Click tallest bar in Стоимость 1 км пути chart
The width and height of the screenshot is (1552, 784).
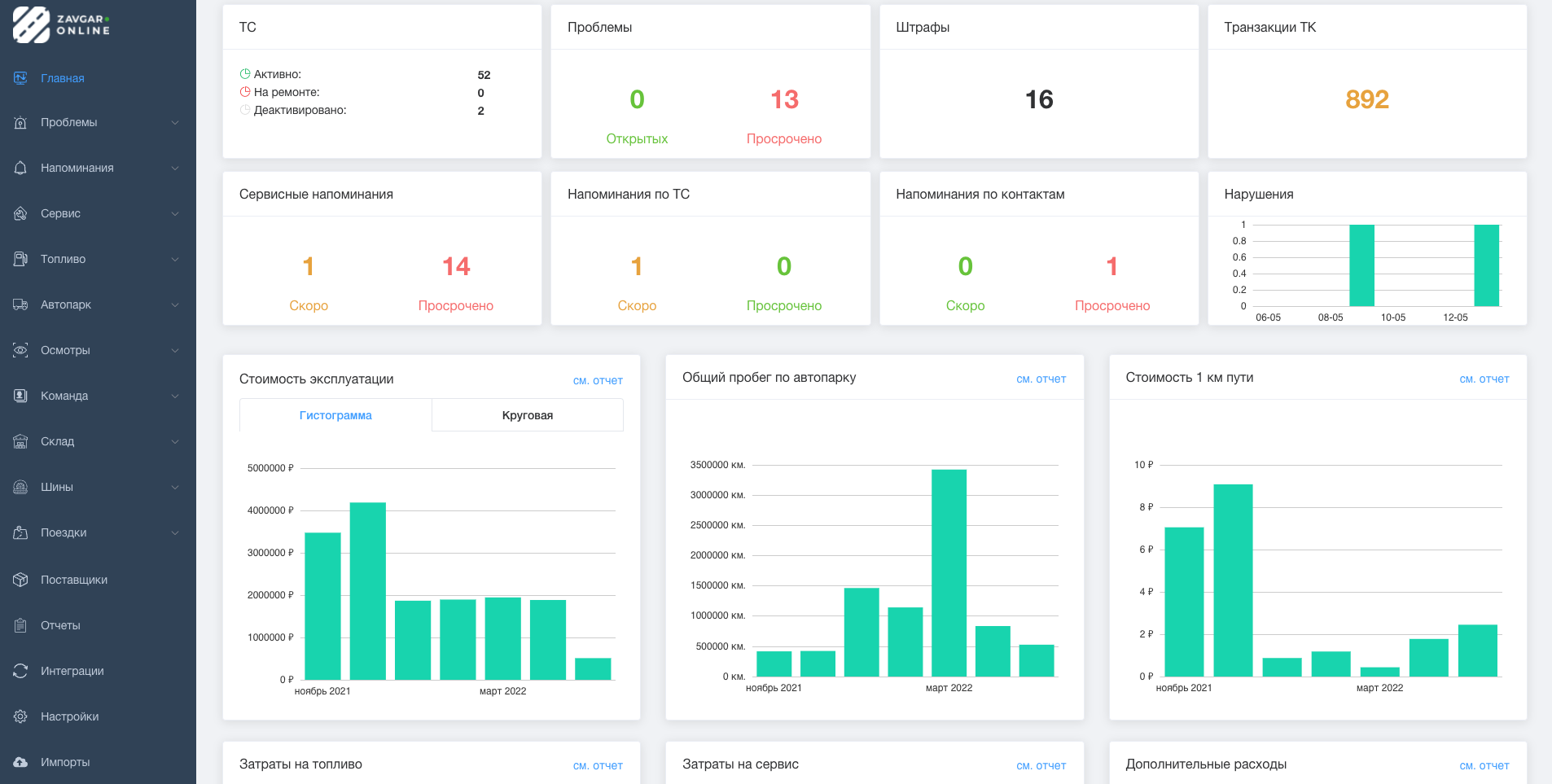tap(1233, 580)
